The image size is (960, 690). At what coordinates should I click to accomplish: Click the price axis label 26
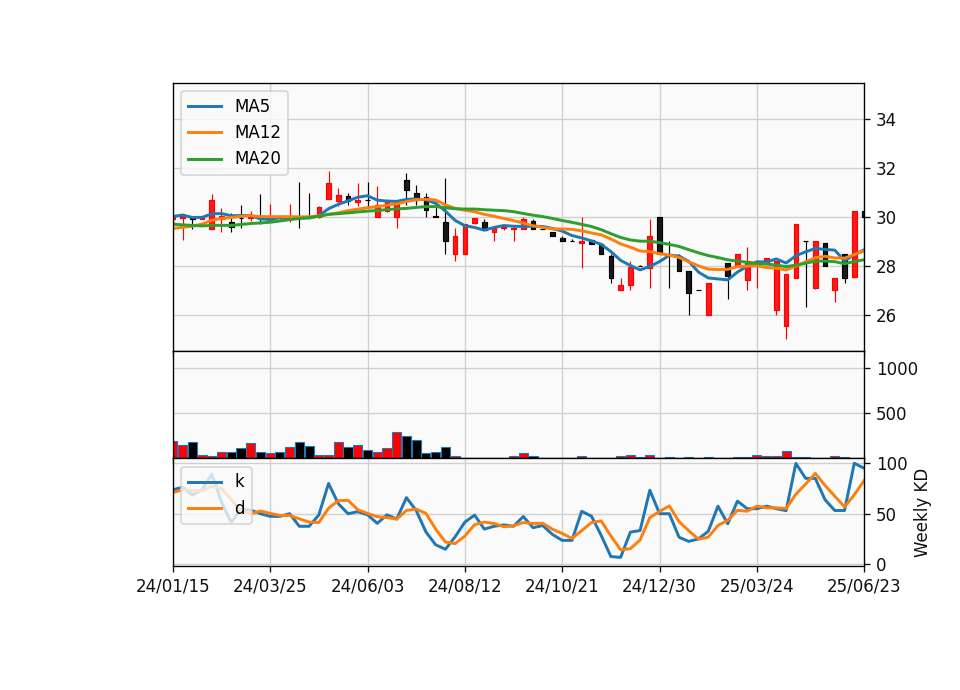[885, 316]
